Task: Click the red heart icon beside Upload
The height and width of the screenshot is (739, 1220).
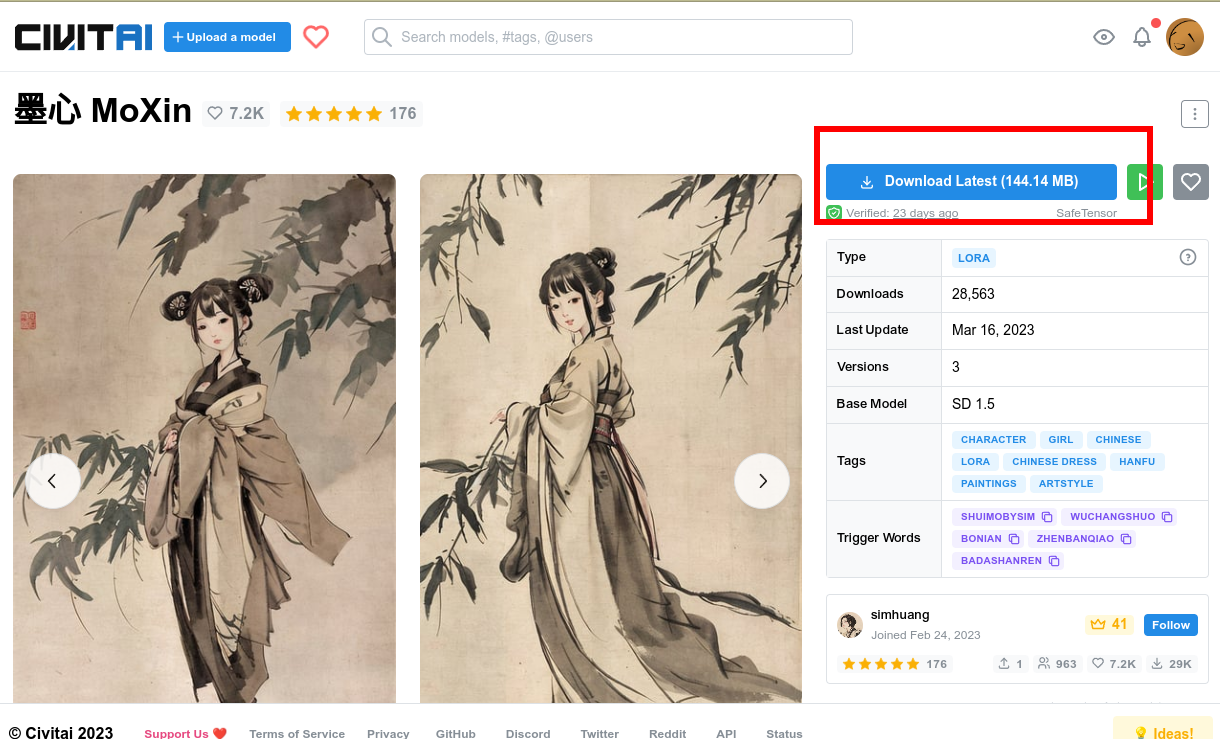Action: pos(316,37)
